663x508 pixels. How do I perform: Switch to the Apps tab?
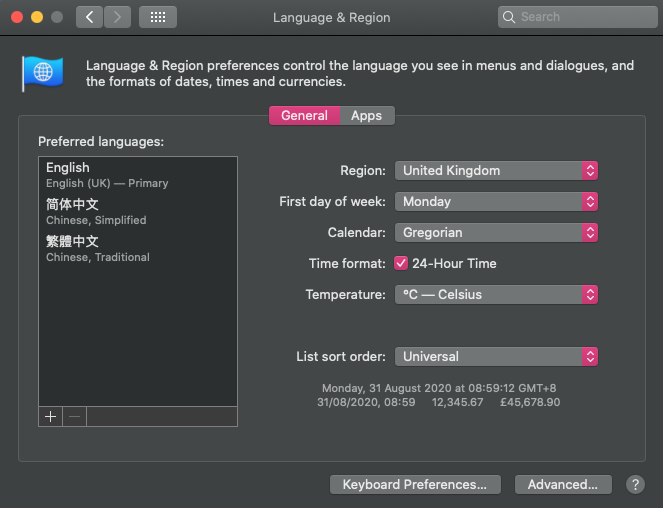click(366, 115)
